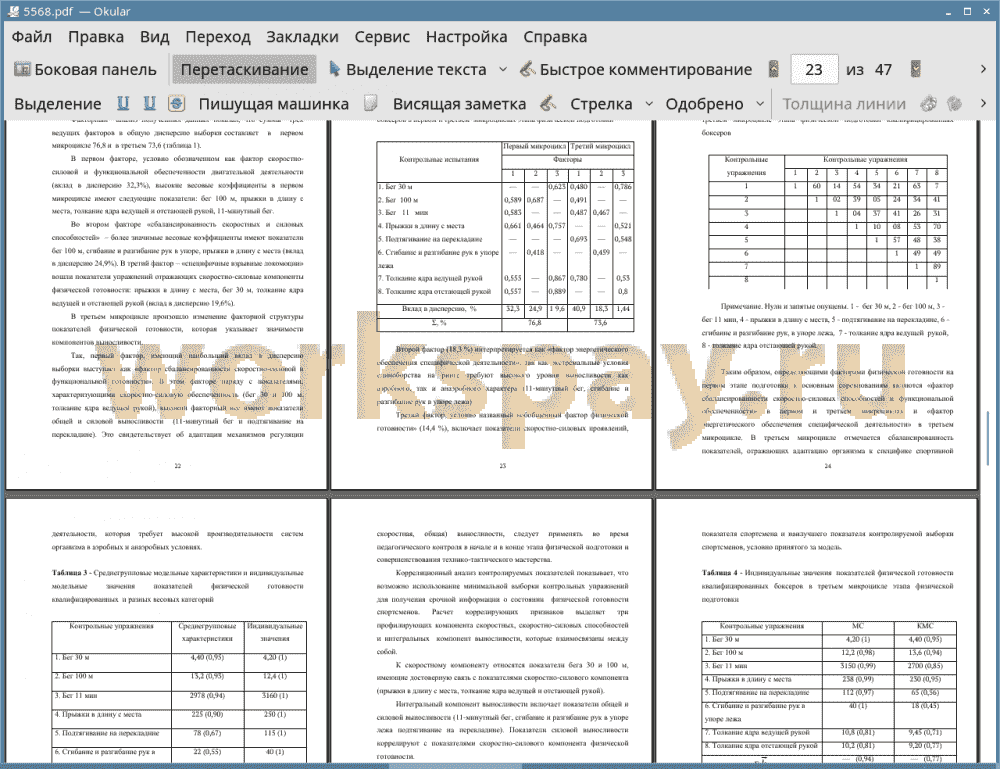Click the Вклад в дисперсию, % row label

[439, 309]
